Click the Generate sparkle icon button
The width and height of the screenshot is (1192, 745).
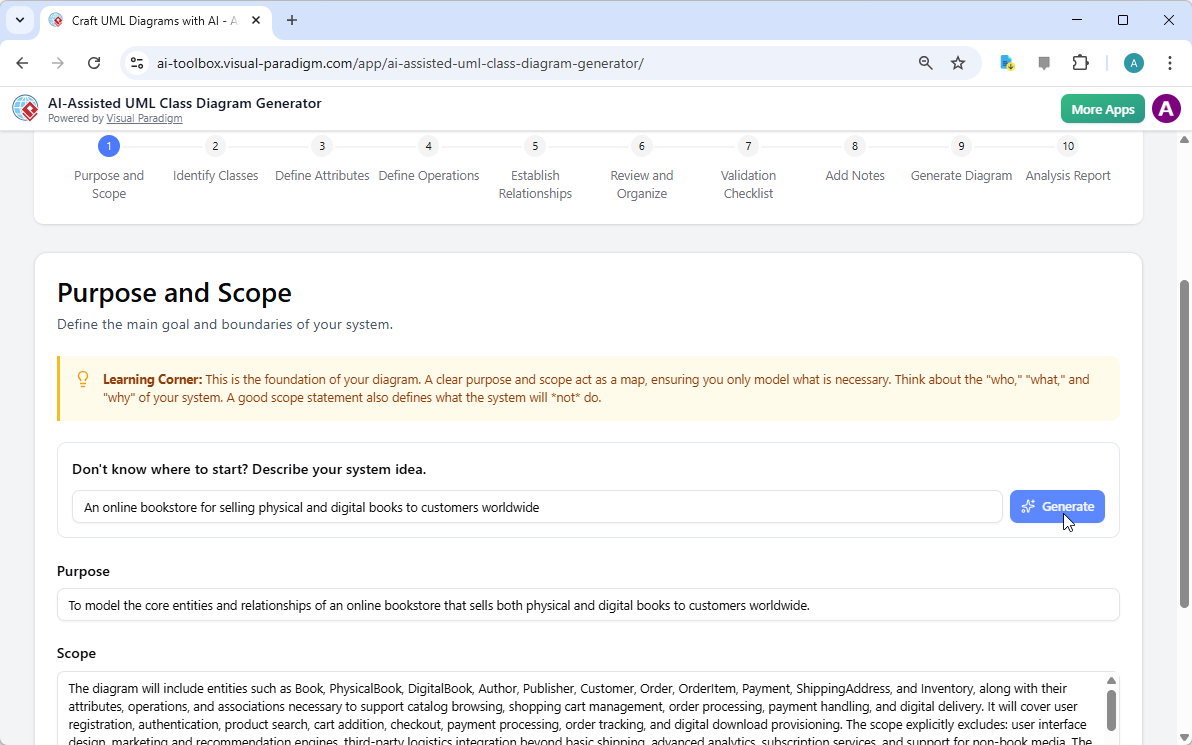click(1057, 506)
